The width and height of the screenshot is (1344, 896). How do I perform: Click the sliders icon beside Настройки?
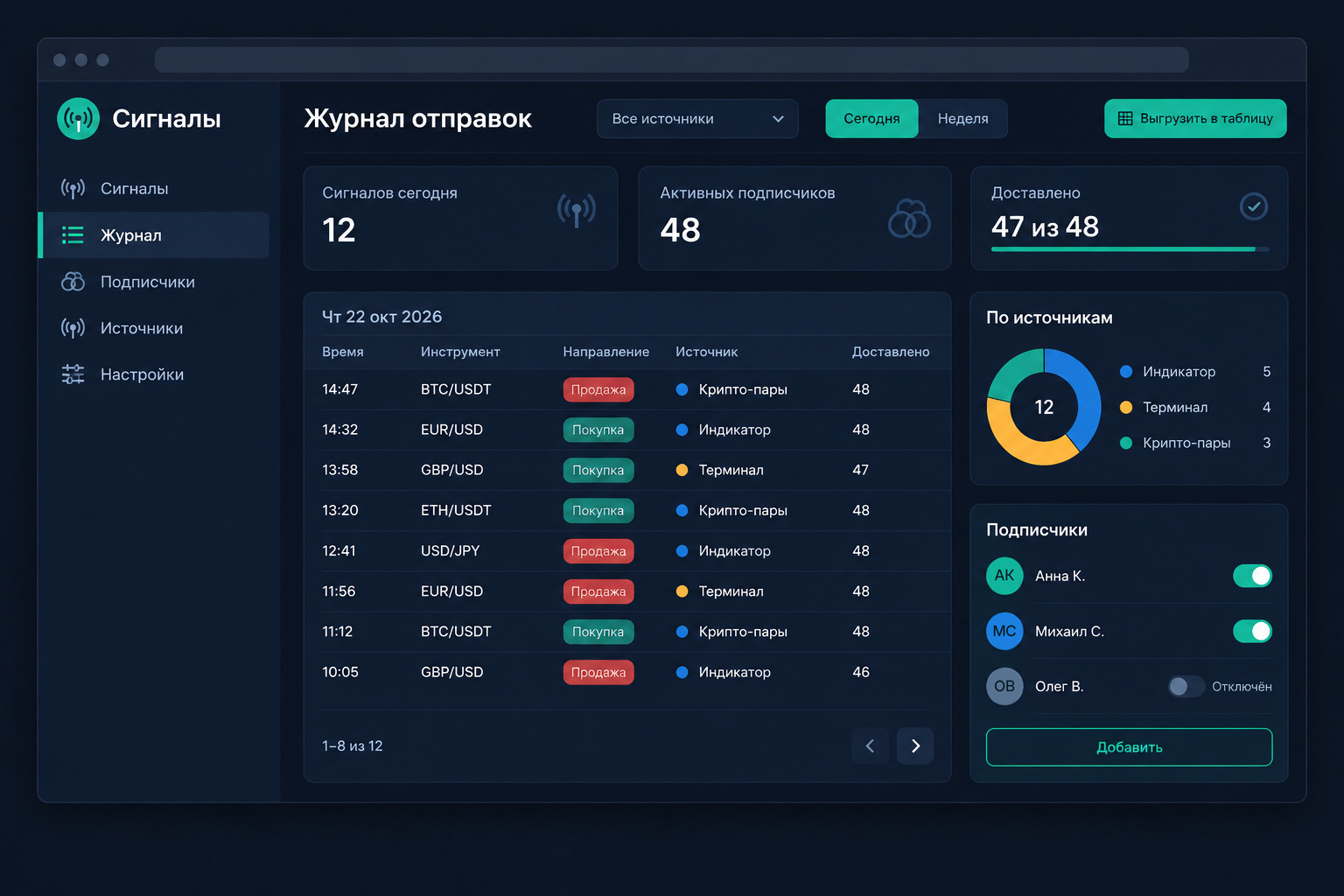(x=73, y=374)
